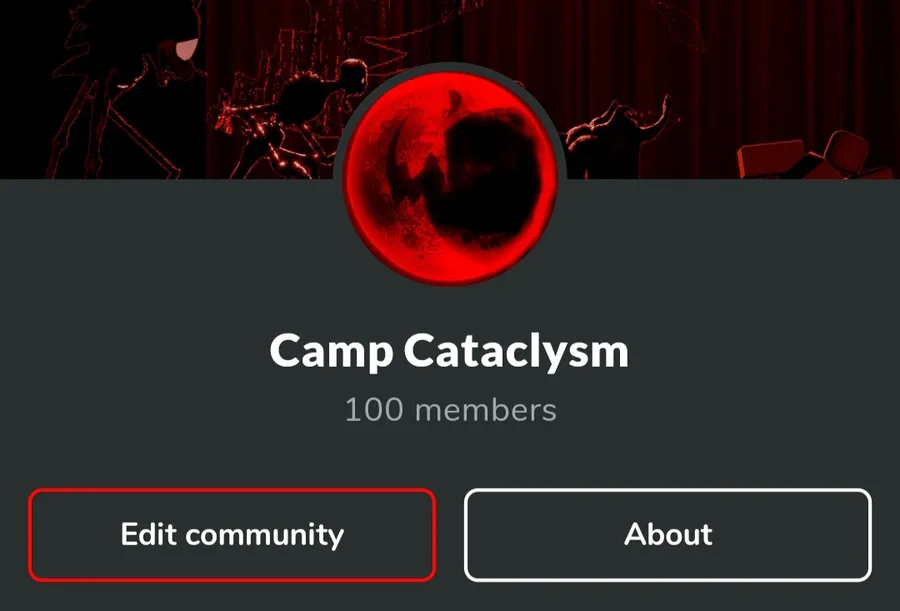Tap the word Cataclysm in the title
The height and width of the screenshot is (611, 900).
(x=517, y=351)
